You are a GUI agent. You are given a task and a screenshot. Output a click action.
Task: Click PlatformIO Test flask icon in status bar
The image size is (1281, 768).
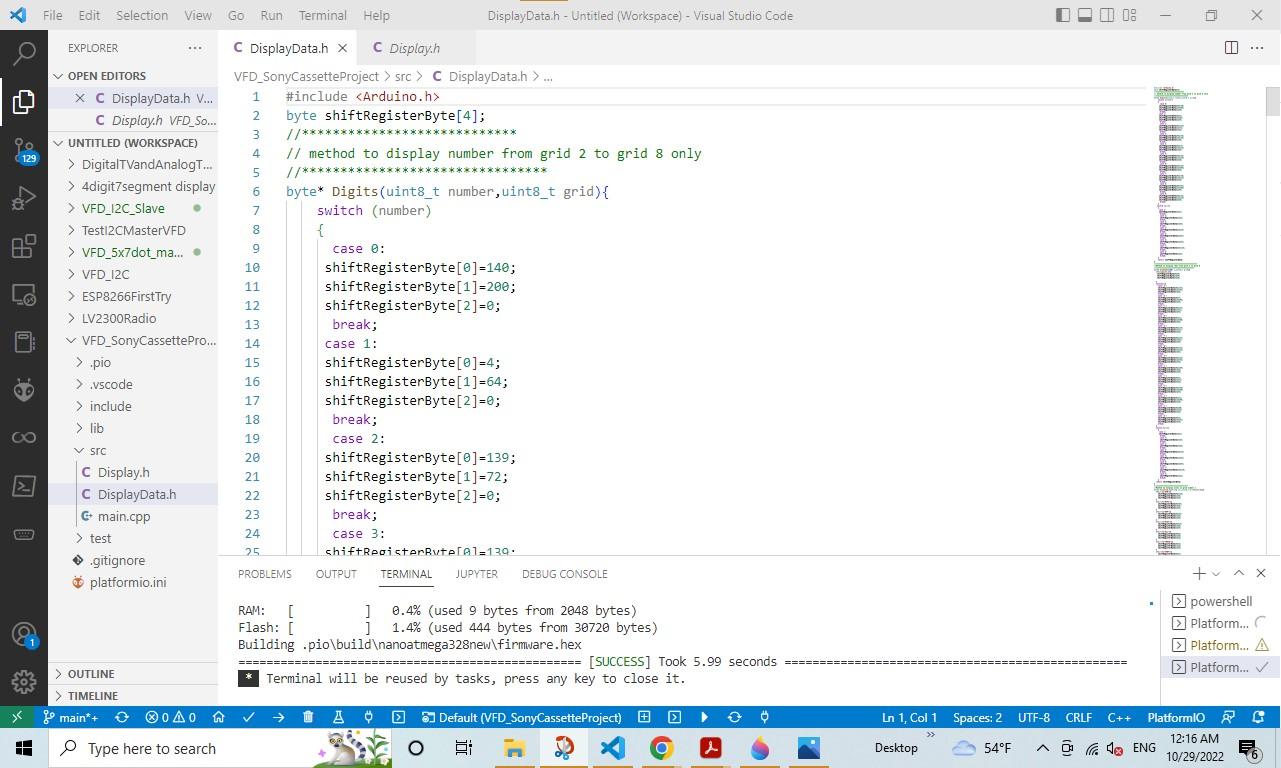338,717
